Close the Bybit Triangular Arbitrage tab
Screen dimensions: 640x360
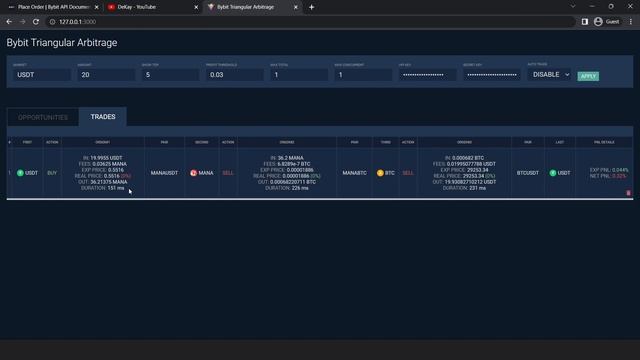click(x=296, y=7)
